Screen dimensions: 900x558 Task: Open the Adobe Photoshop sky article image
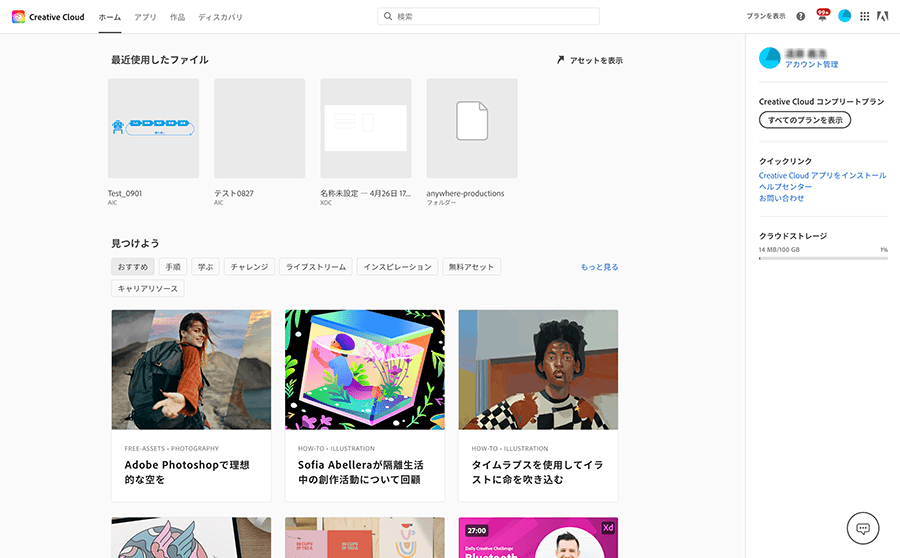[x=191, y=370]
